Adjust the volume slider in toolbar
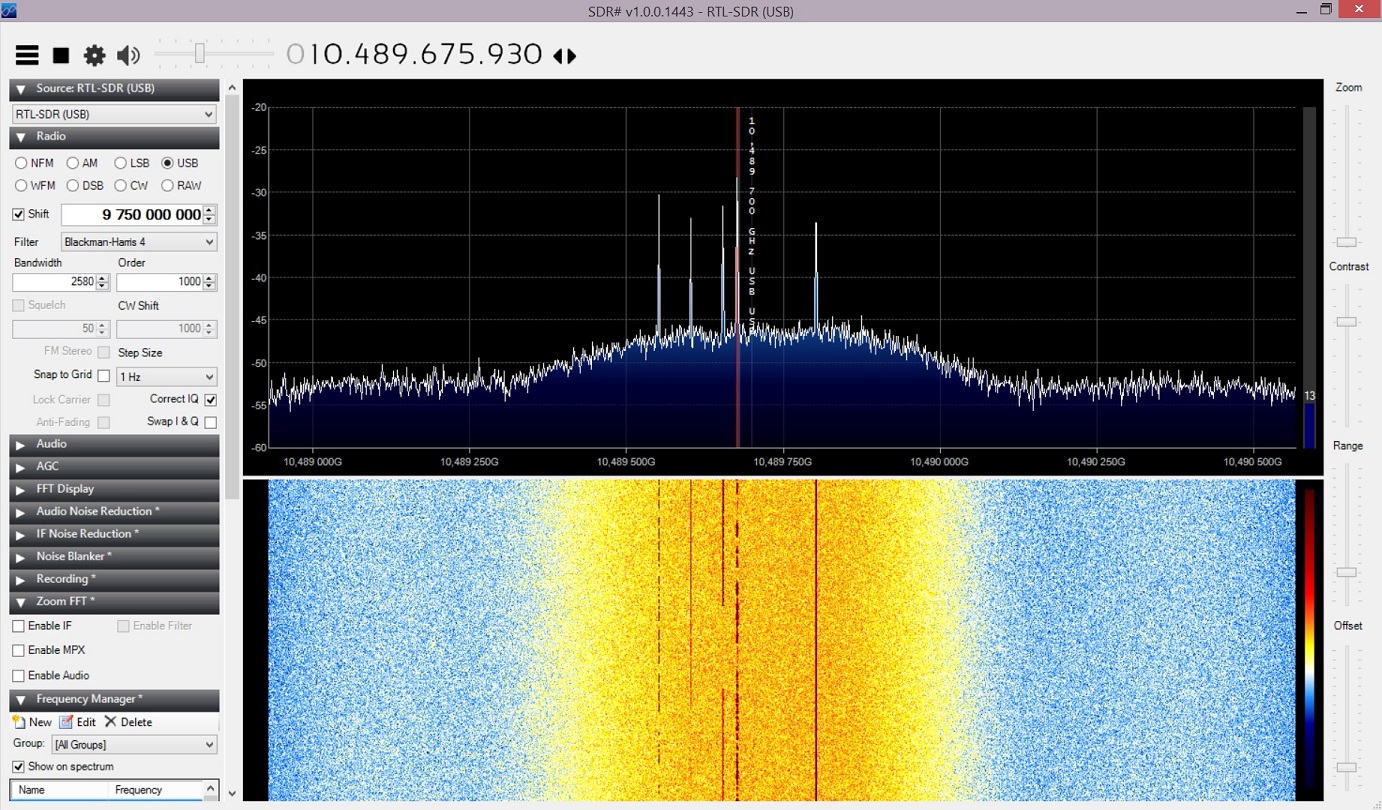This screenshot has width=1382, height=810. pos(200,54)
